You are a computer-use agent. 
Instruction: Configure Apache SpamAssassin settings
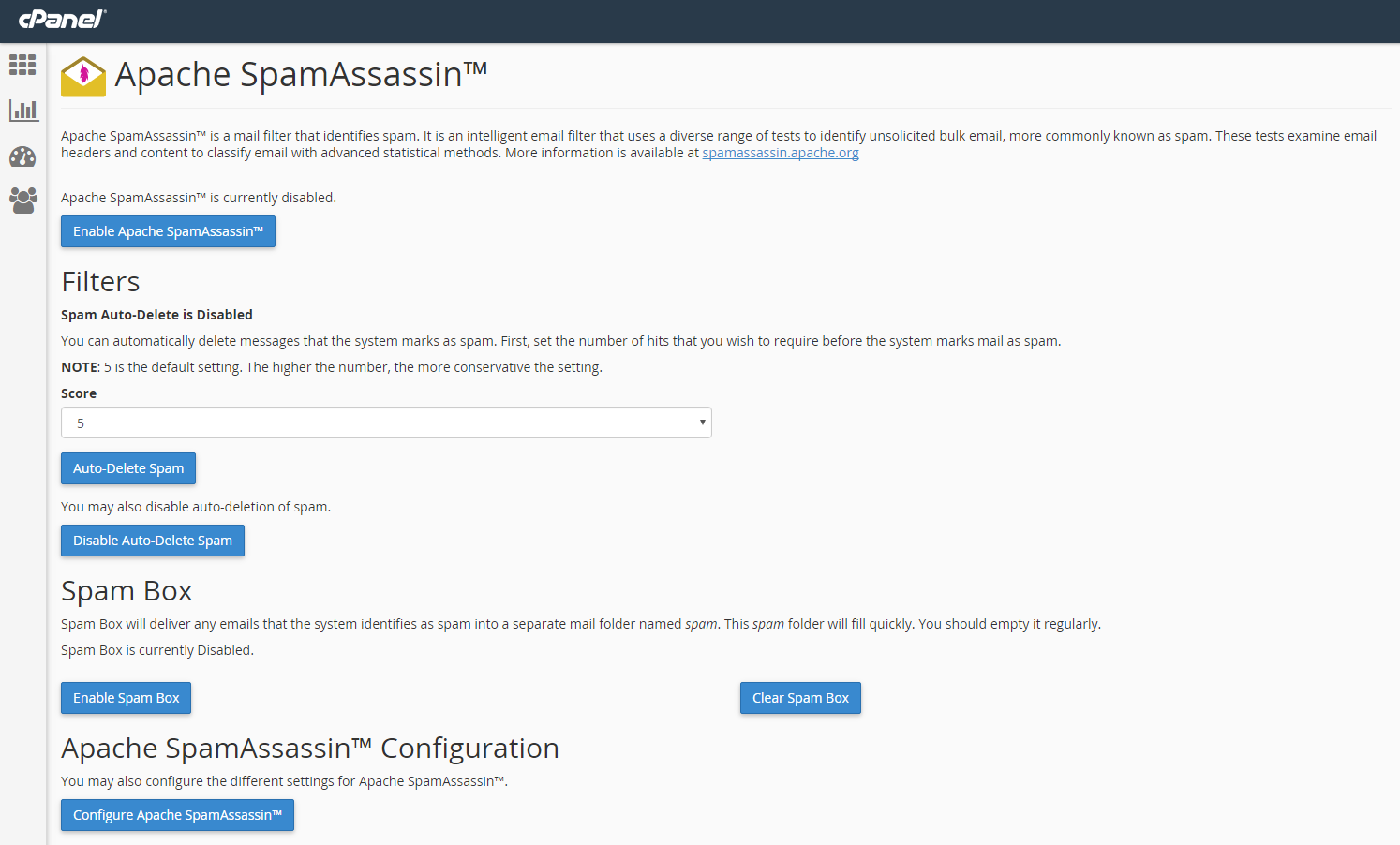[x=177, y=814]
